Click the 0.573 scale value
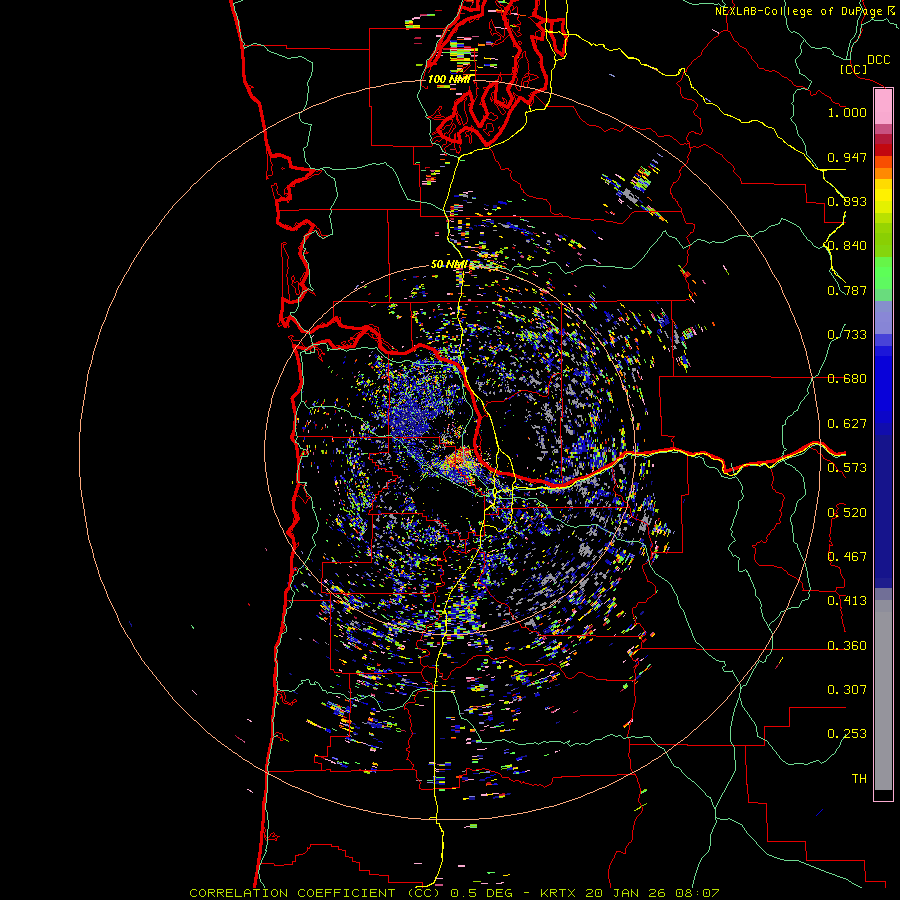The width and height of the screenshot is (900, 900). 847,468
